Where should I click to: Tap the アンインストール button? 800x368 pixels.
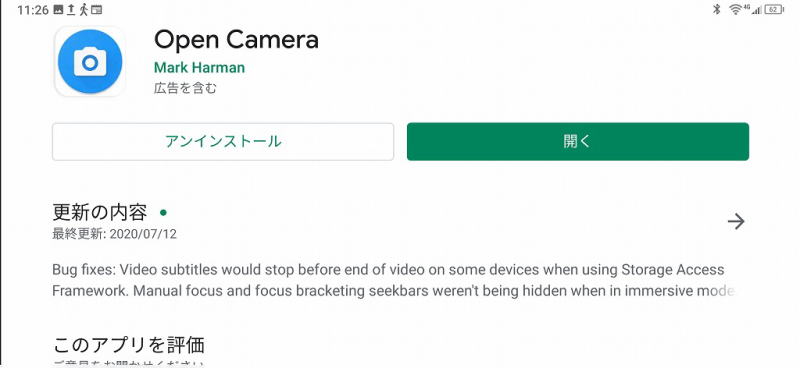(x=223, y=141)
